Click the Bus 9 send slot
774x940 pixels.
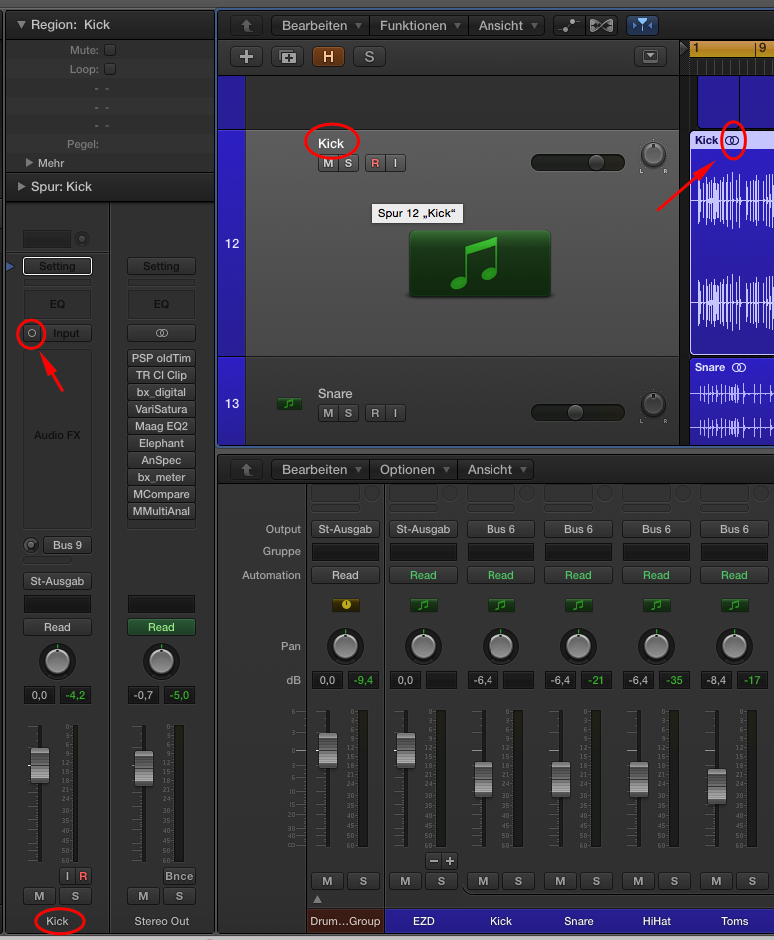pos(67,545)
